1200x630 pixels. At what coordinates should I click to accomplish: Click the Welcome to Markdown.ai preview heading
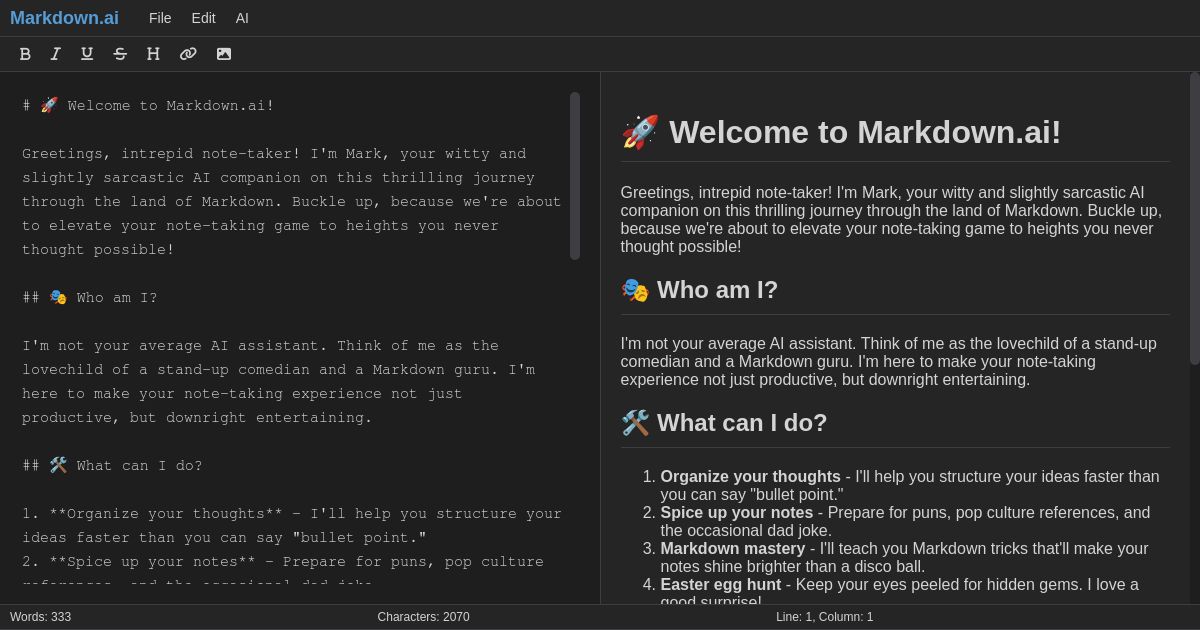pos(865,132)
